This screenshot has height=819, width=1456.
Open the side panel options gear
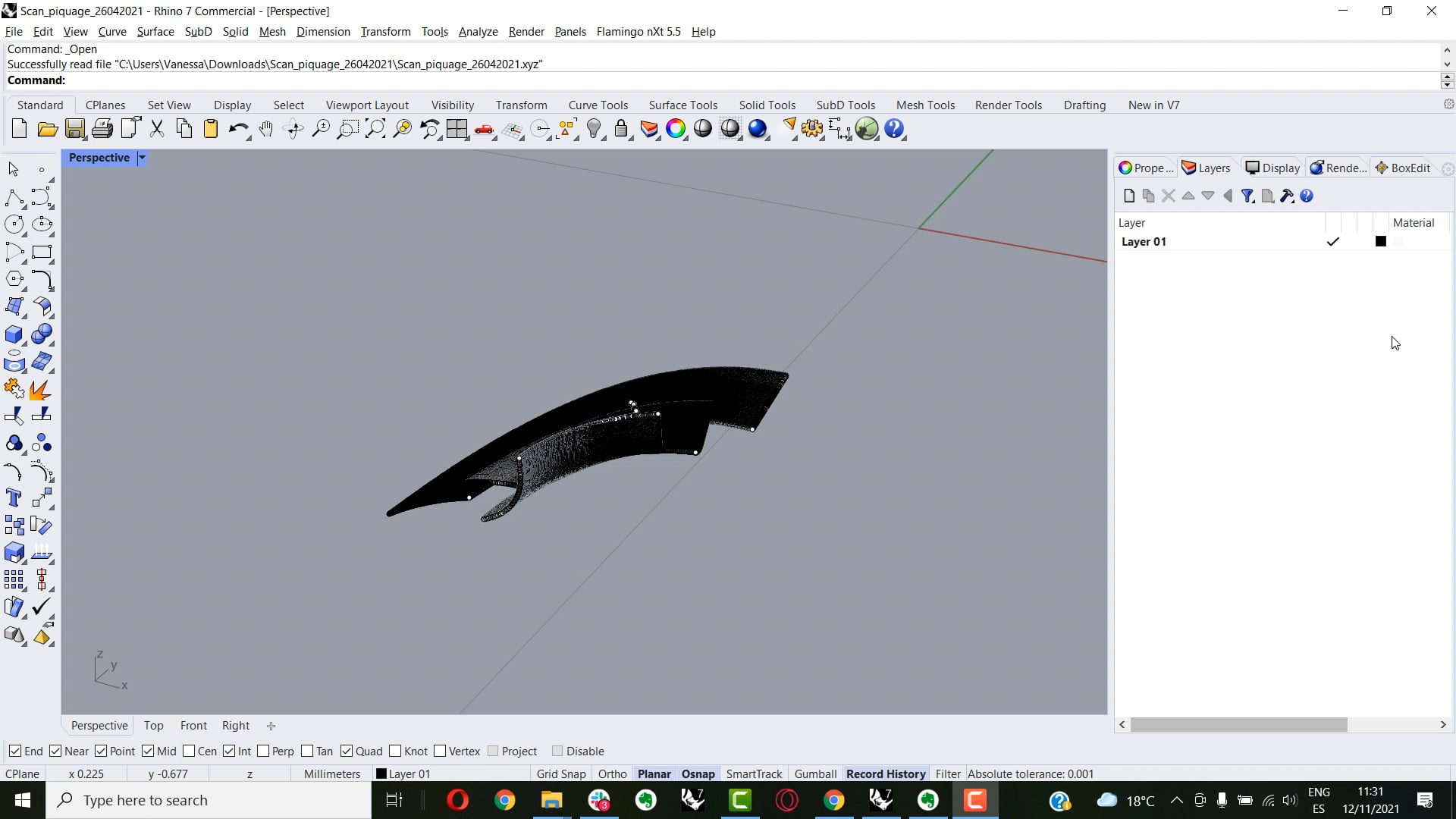1448,168
